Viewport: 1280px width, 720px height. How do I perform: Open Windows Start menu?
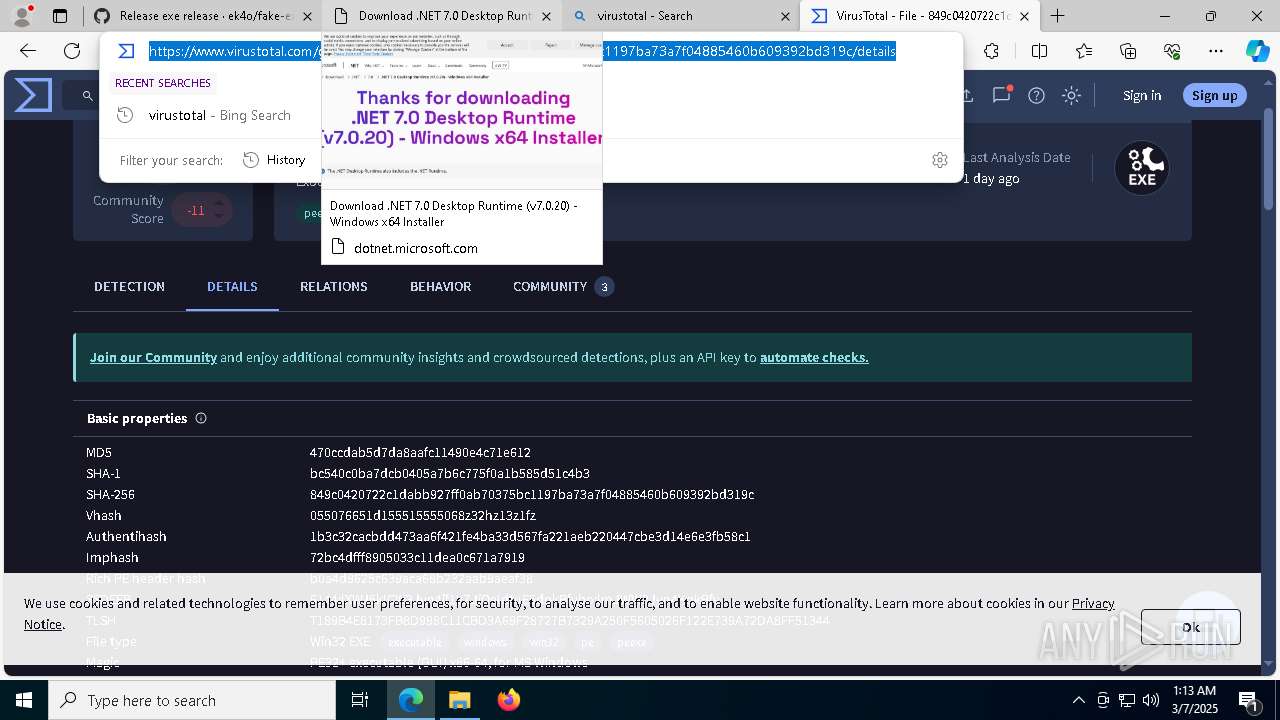click(x=24, y=700)
